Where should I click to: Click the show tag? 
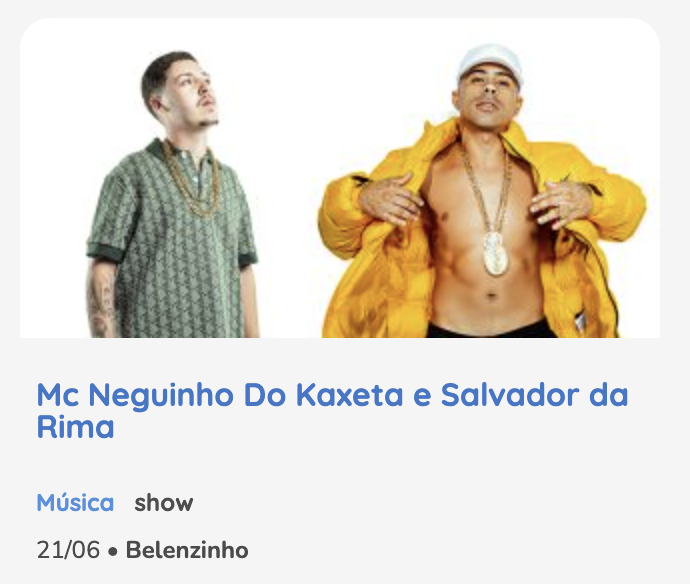(x=164, y=503)
